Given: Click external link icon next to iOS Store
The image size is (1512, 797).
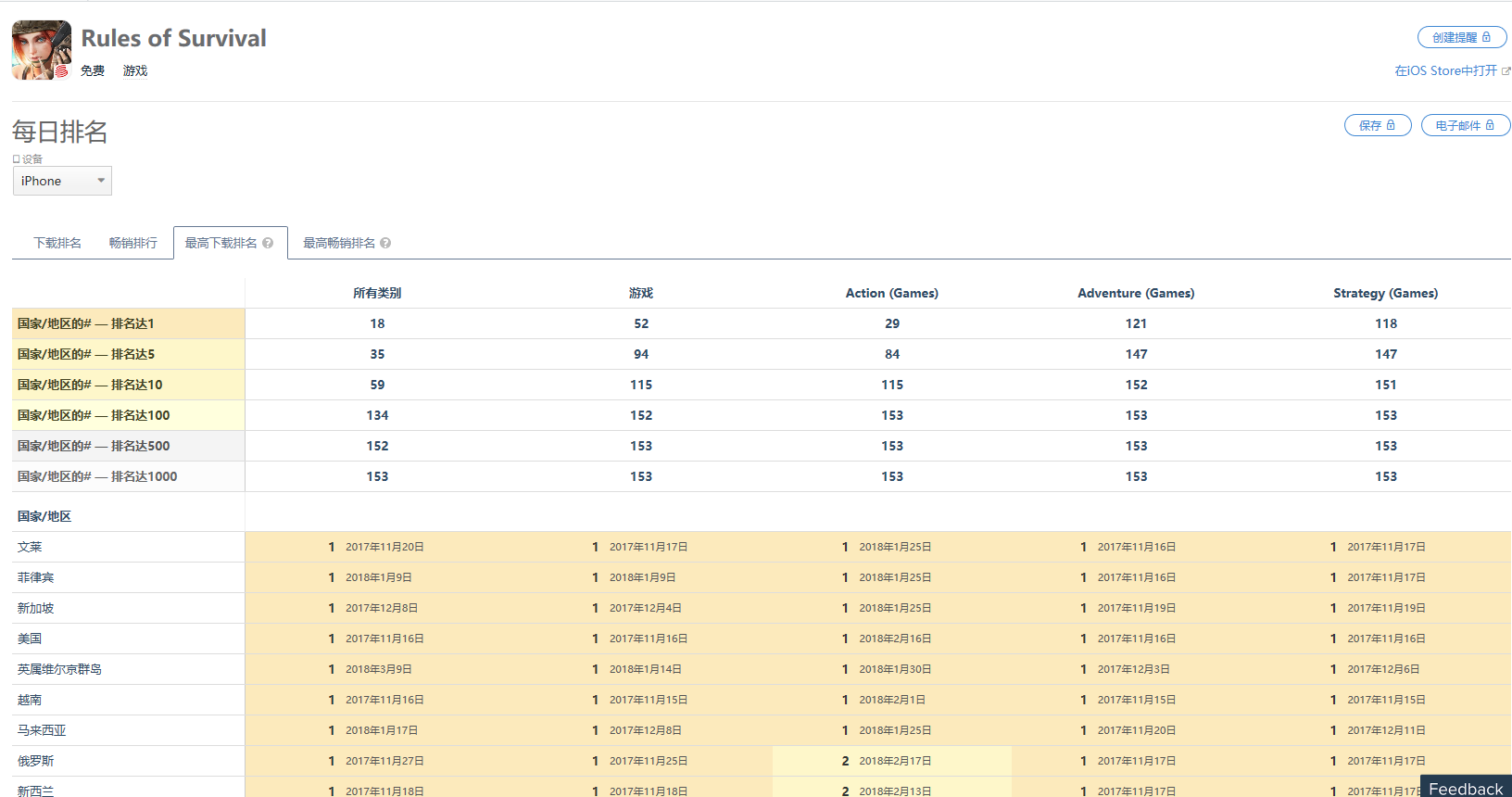Looking at the screenshot, I should point(1506,71).
